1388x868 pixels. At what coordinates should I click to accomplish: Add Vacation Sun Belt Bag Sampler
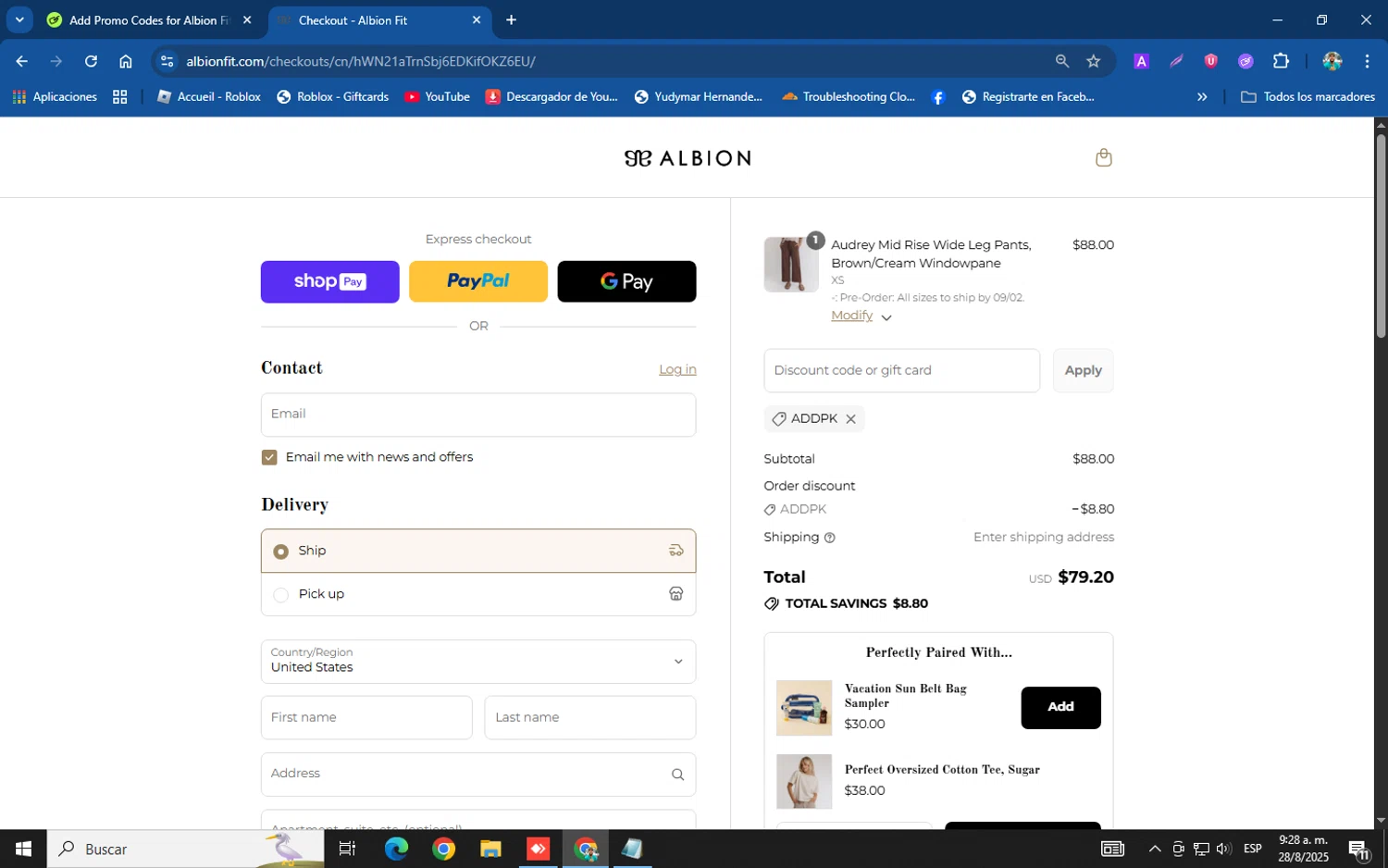(1060, 708)
